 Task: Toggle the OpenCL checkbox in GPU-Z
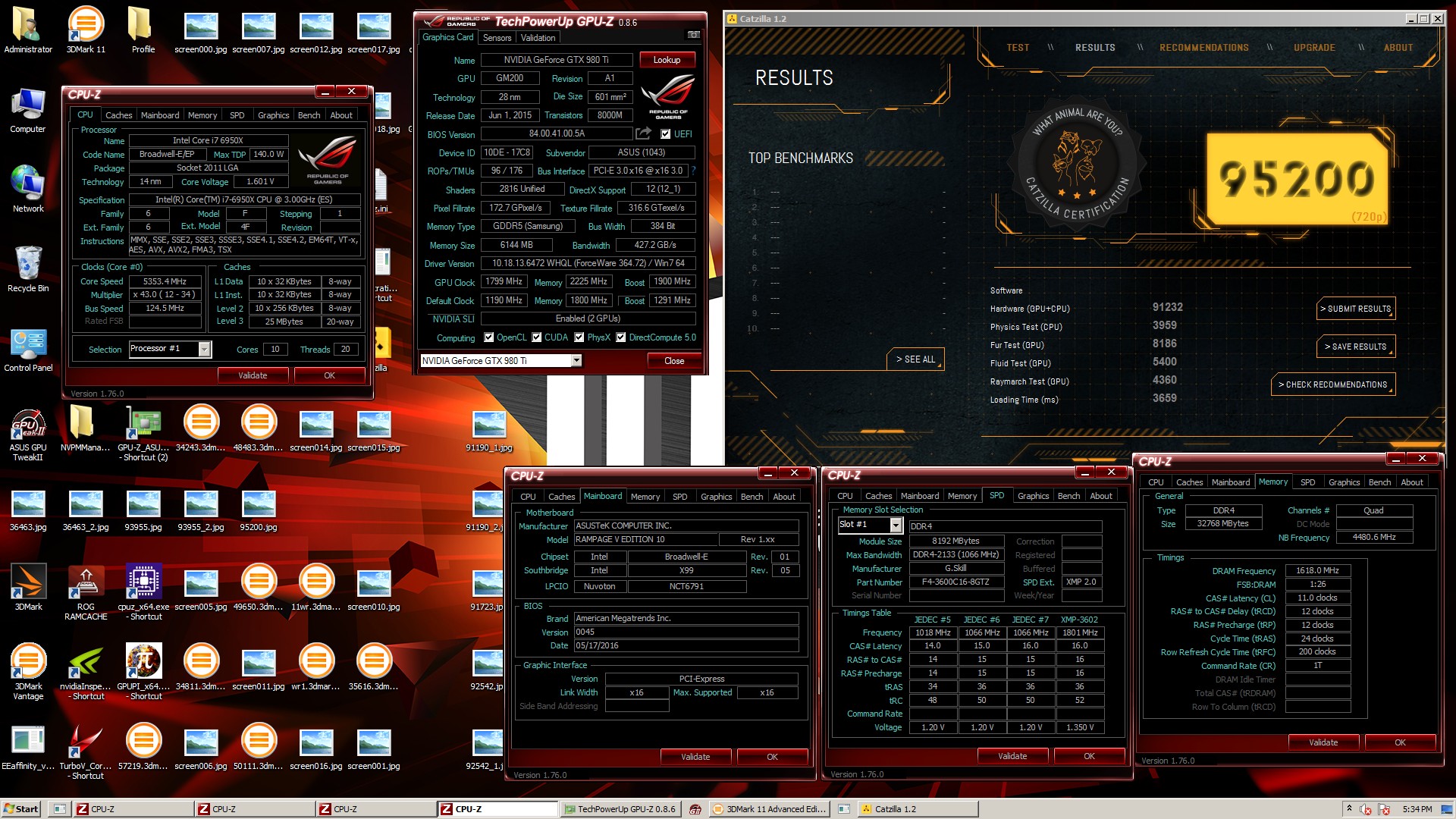tap(489, 337)
